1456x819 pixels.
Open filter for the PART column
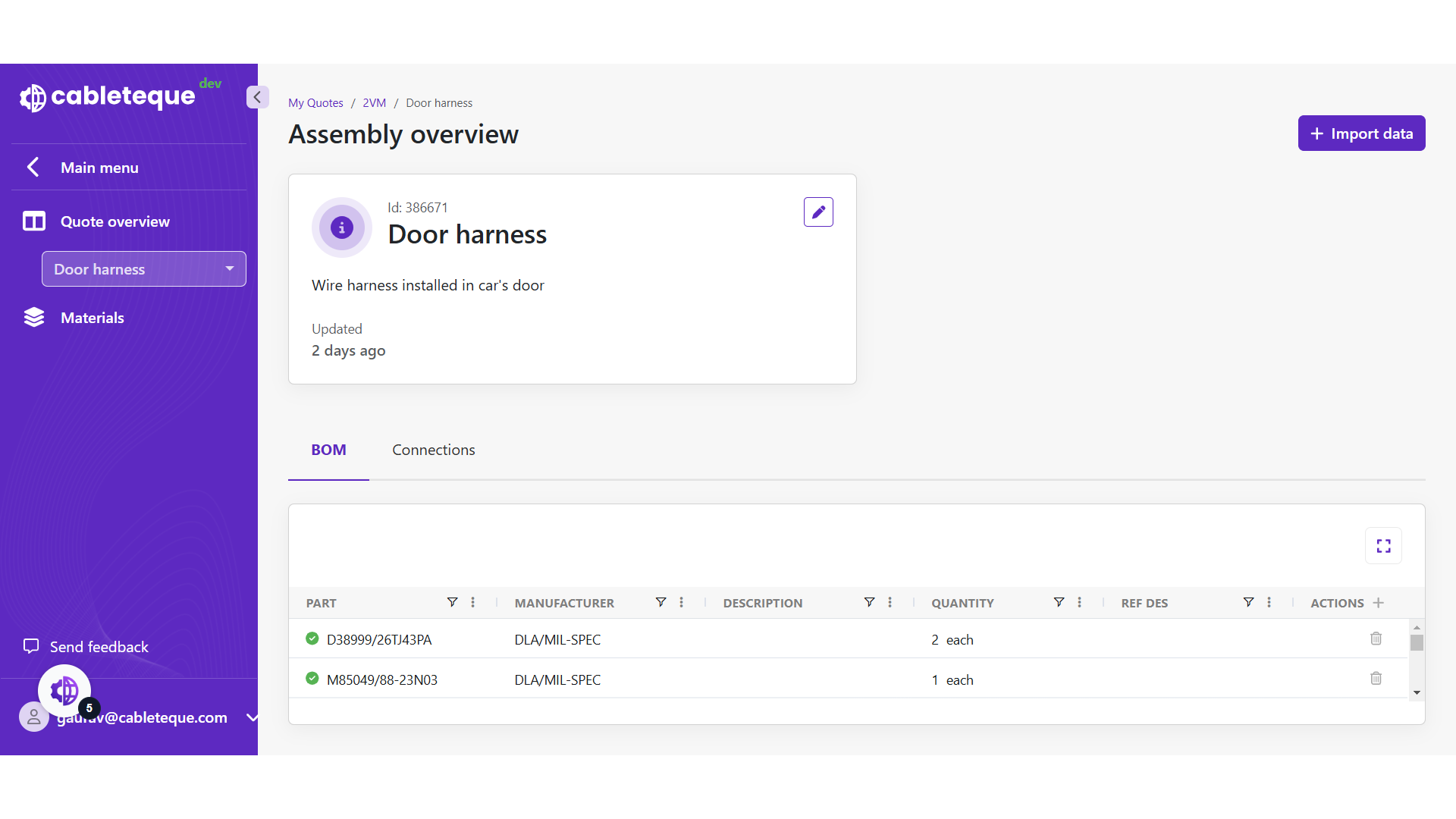point(452,602)
